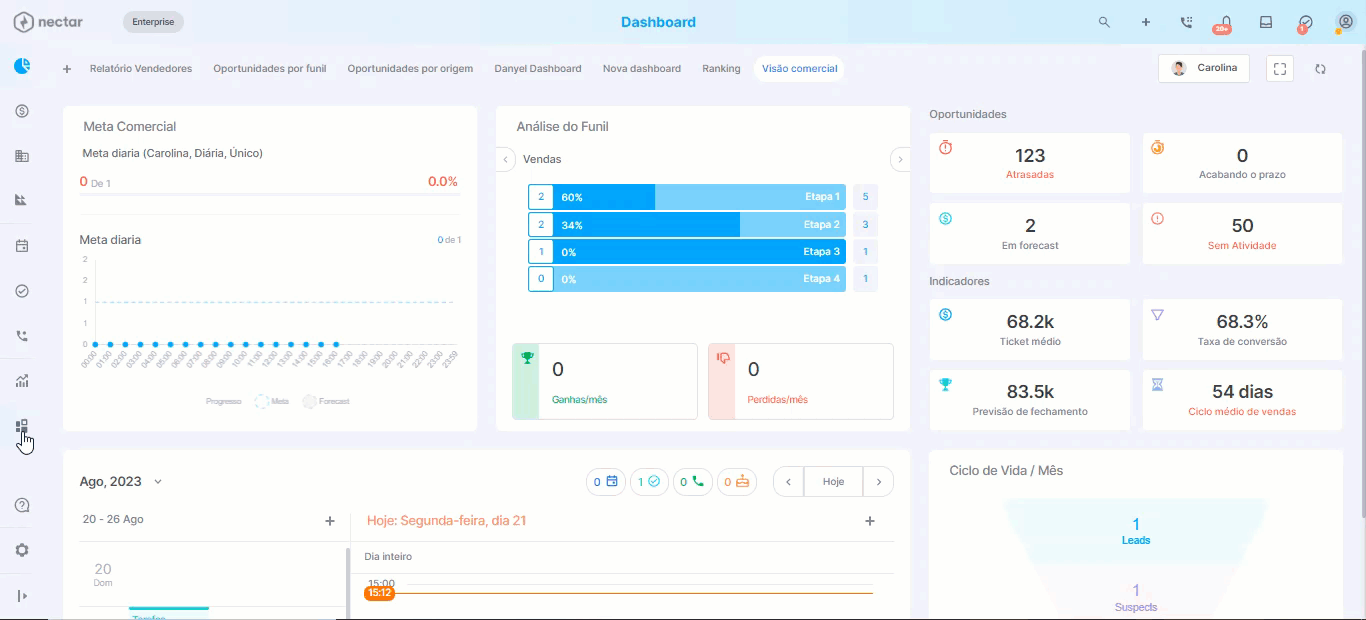
Task: Open notifications bell with 20+ badge
Action: pyautogui.click(x=1224, y=23)
